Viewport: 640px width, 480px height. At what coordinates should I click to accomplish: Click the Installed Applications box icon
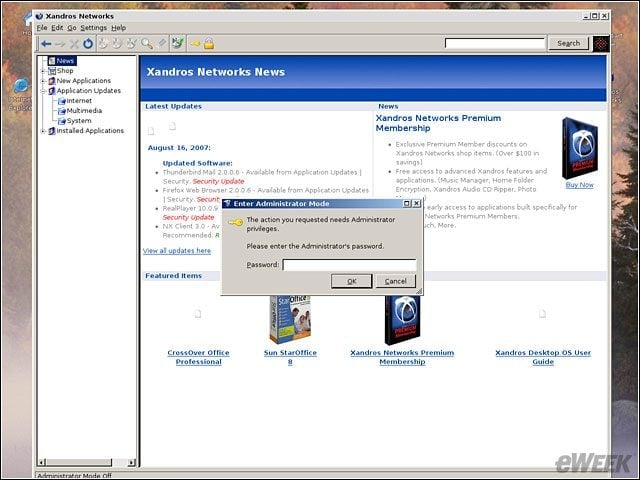[x=51, y=131]
